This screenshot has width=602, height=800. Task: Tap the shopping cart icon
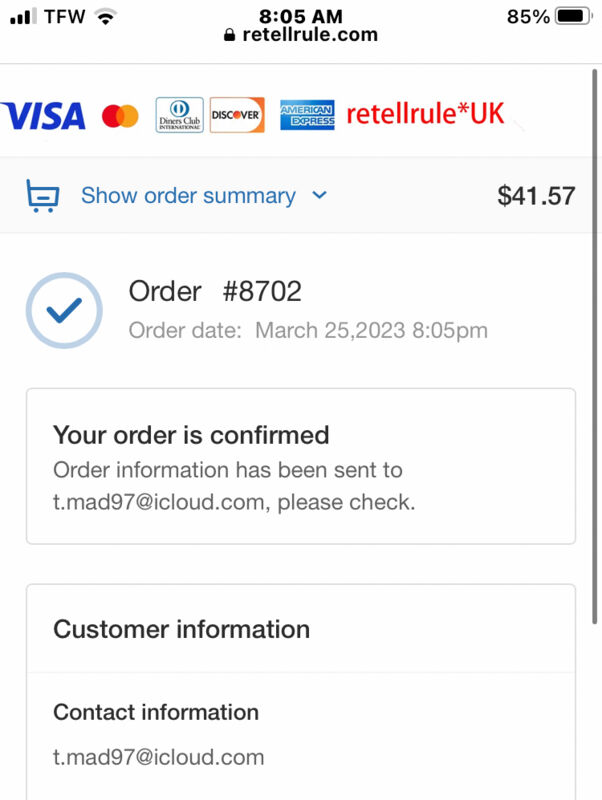pos(43,195)
